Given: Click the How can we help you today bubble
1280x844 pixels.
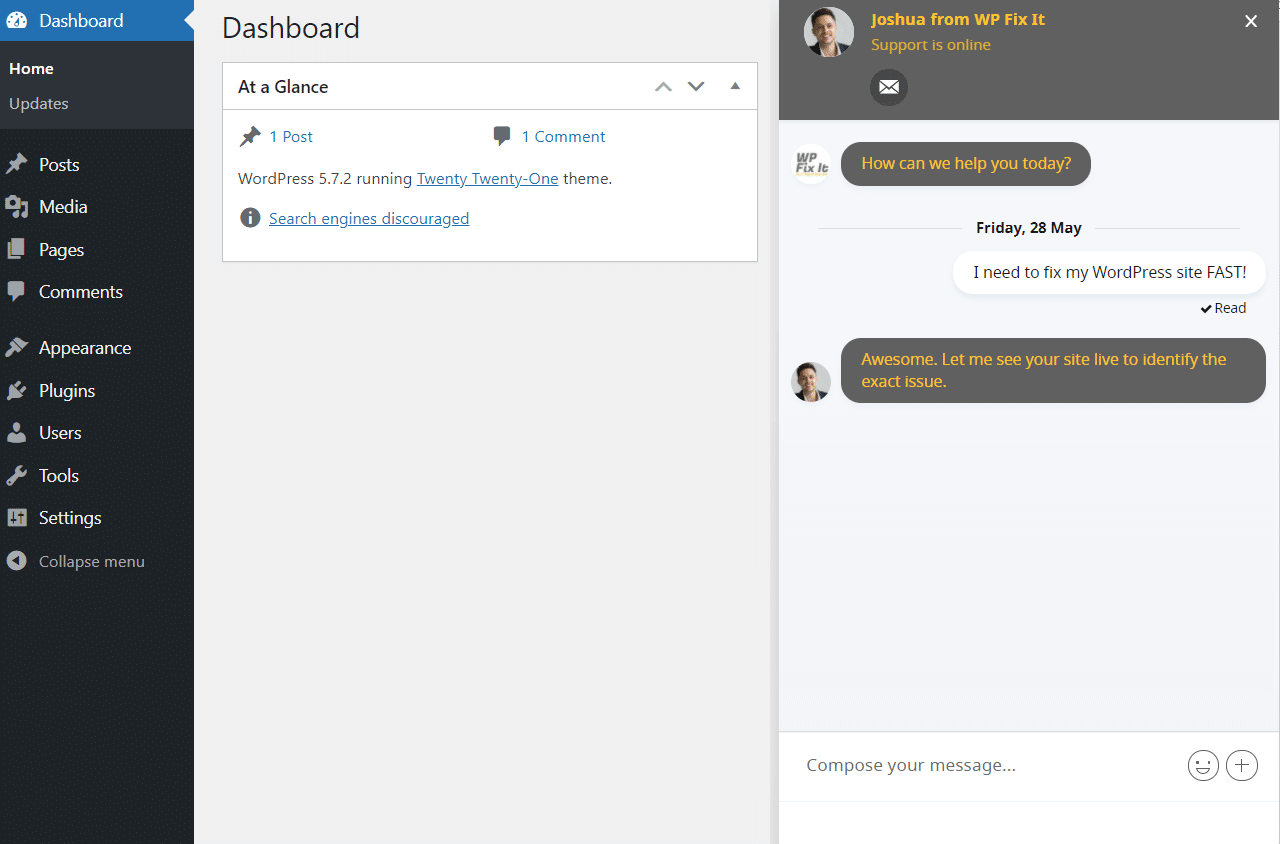Looking at the screenshot, I should [x=966, y=164].
